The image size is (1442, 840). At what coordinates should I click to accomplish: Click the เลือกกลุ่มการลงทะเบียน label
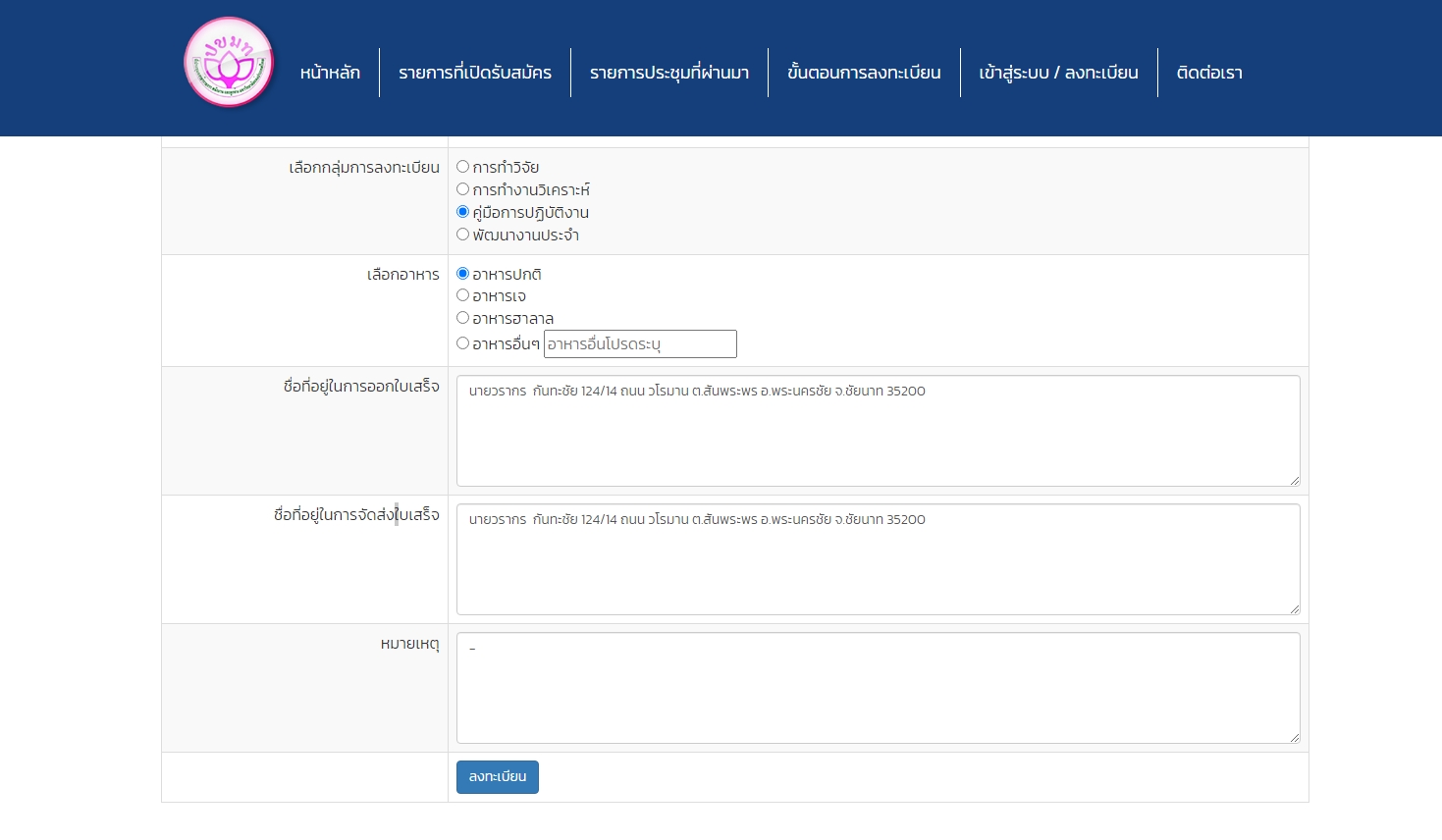[x=364, y=168]
